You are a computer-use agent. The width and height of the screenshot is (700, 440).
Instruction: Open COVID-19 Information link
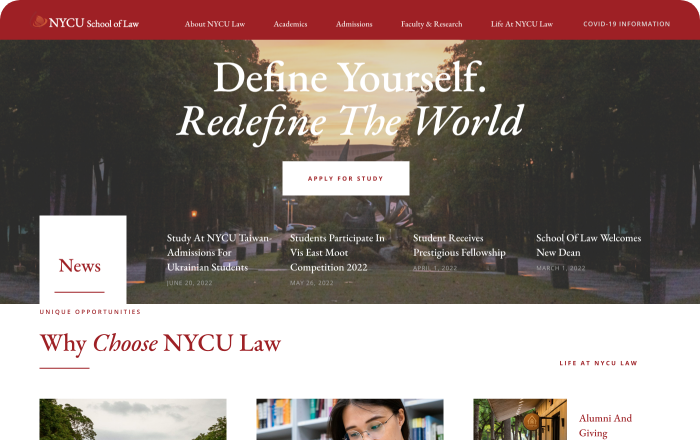point(626,24)
